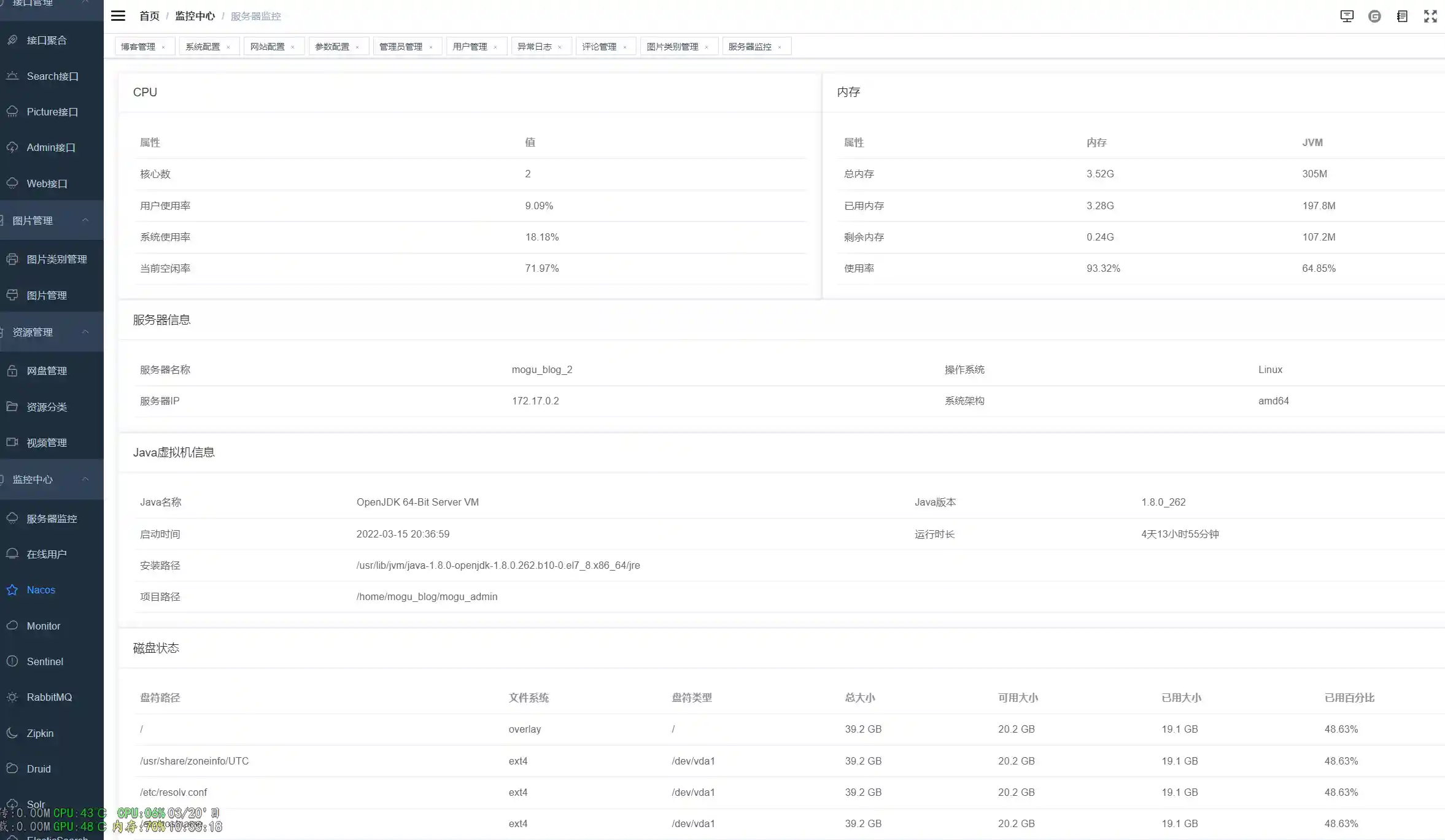The height and width of the screenshot is (840, 1445).
Task: Click the document icon in header
Action: coord(1402,17)
